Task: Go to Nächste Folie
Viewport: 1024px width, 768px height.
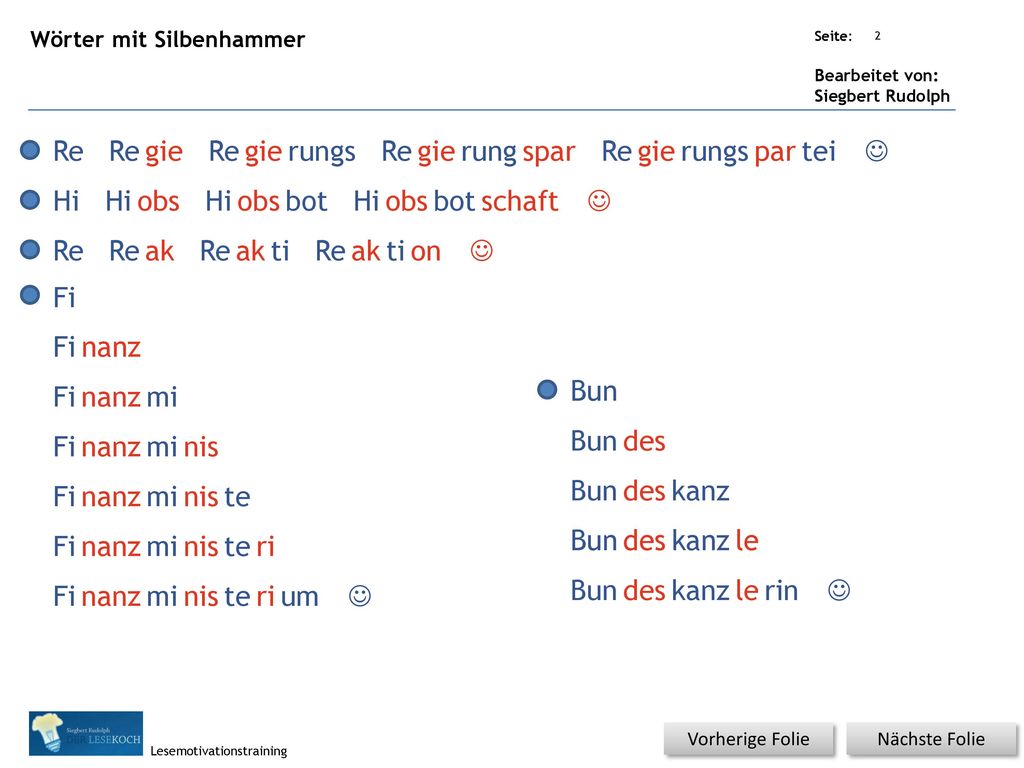Action: pyautogui.click(x=931, y=739)
